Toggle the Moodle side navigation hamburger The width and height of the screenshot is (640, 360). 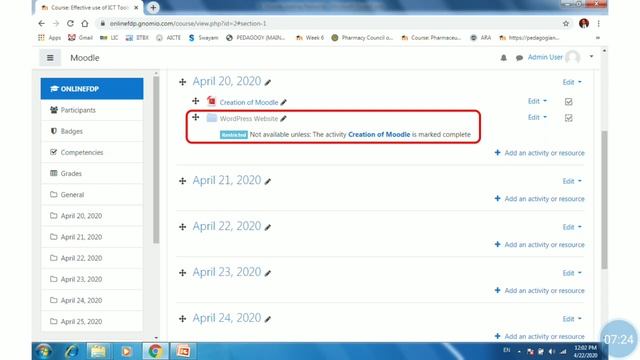[x=50, y=58]
